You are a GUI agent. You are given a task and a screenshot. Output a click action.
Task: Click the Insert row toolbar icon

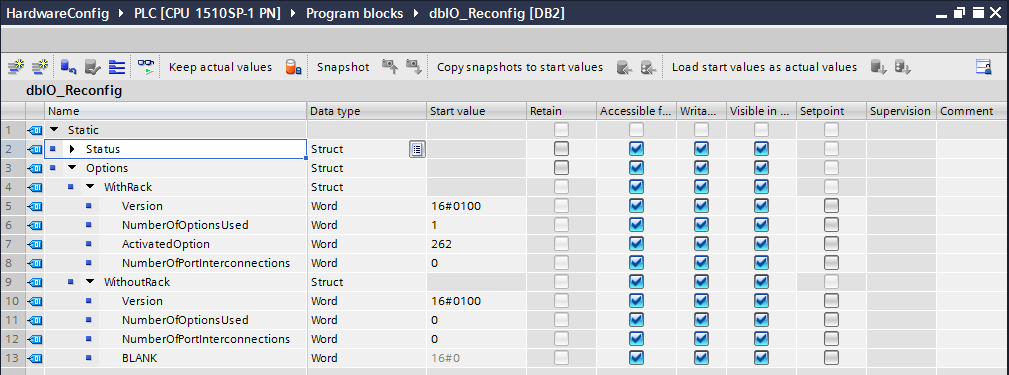16,67
